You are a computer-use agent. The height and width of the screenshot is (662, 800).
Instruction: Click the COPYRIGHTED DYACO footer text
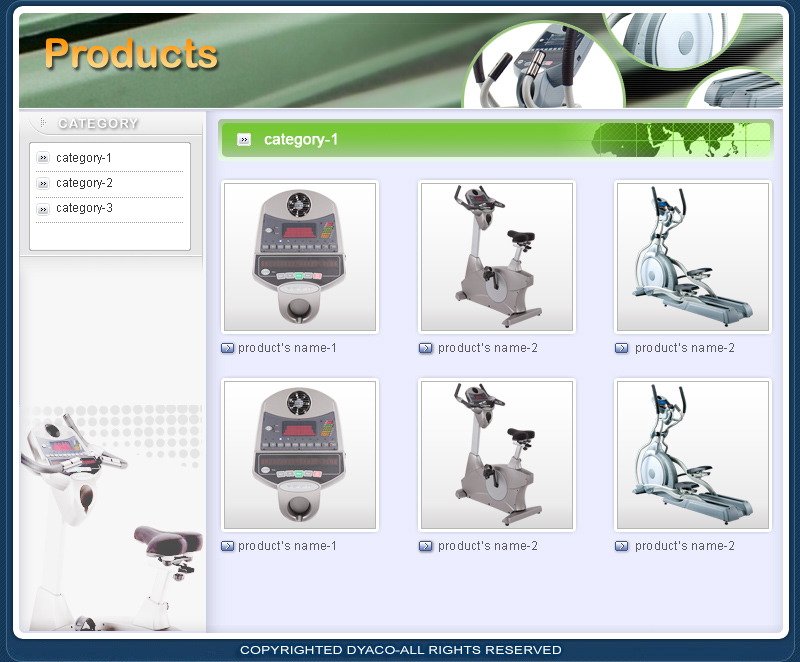tap(401, 650)
